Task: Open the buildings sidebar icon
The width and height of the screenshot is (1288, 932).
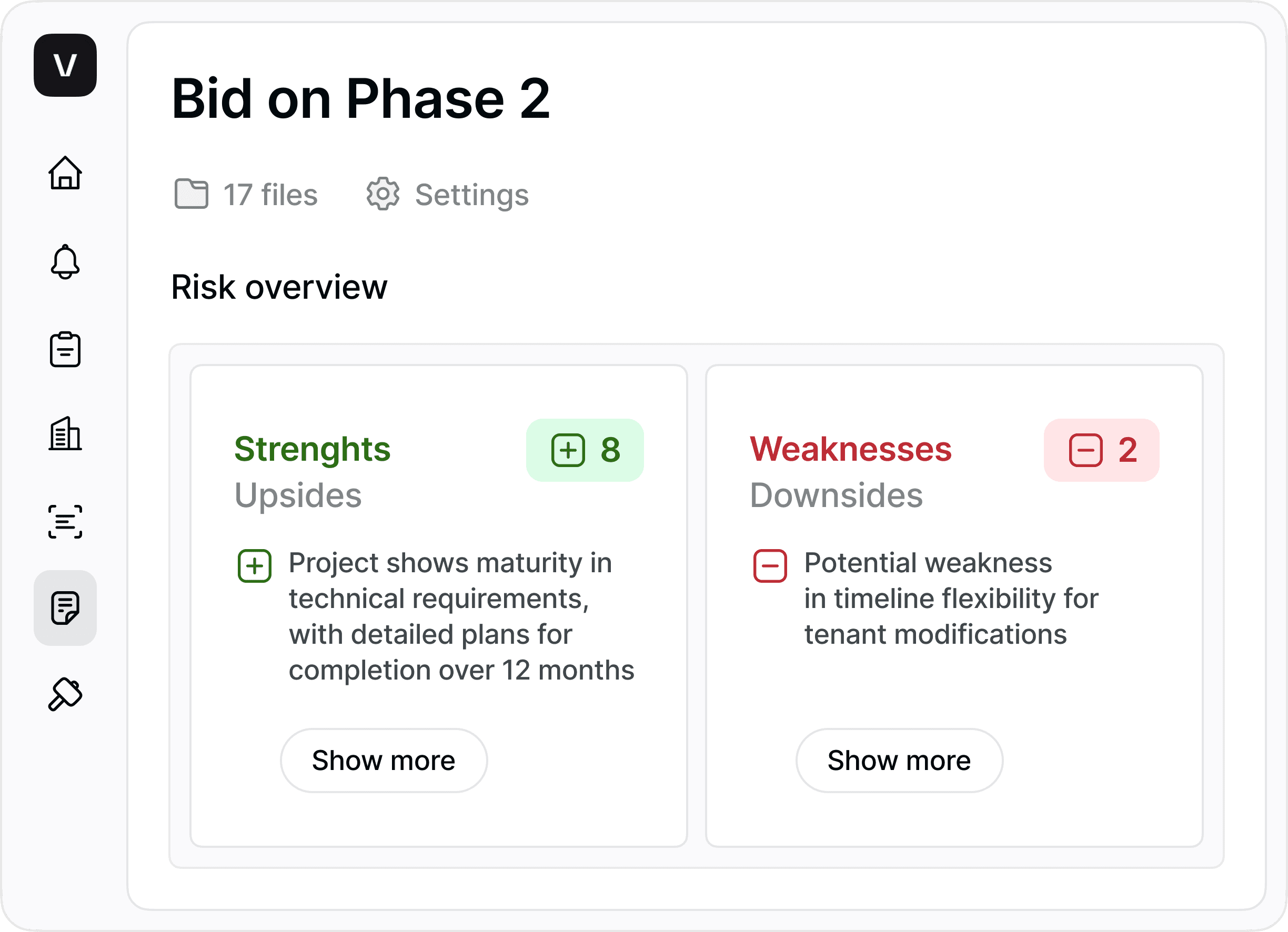Action: coord(65,434)
